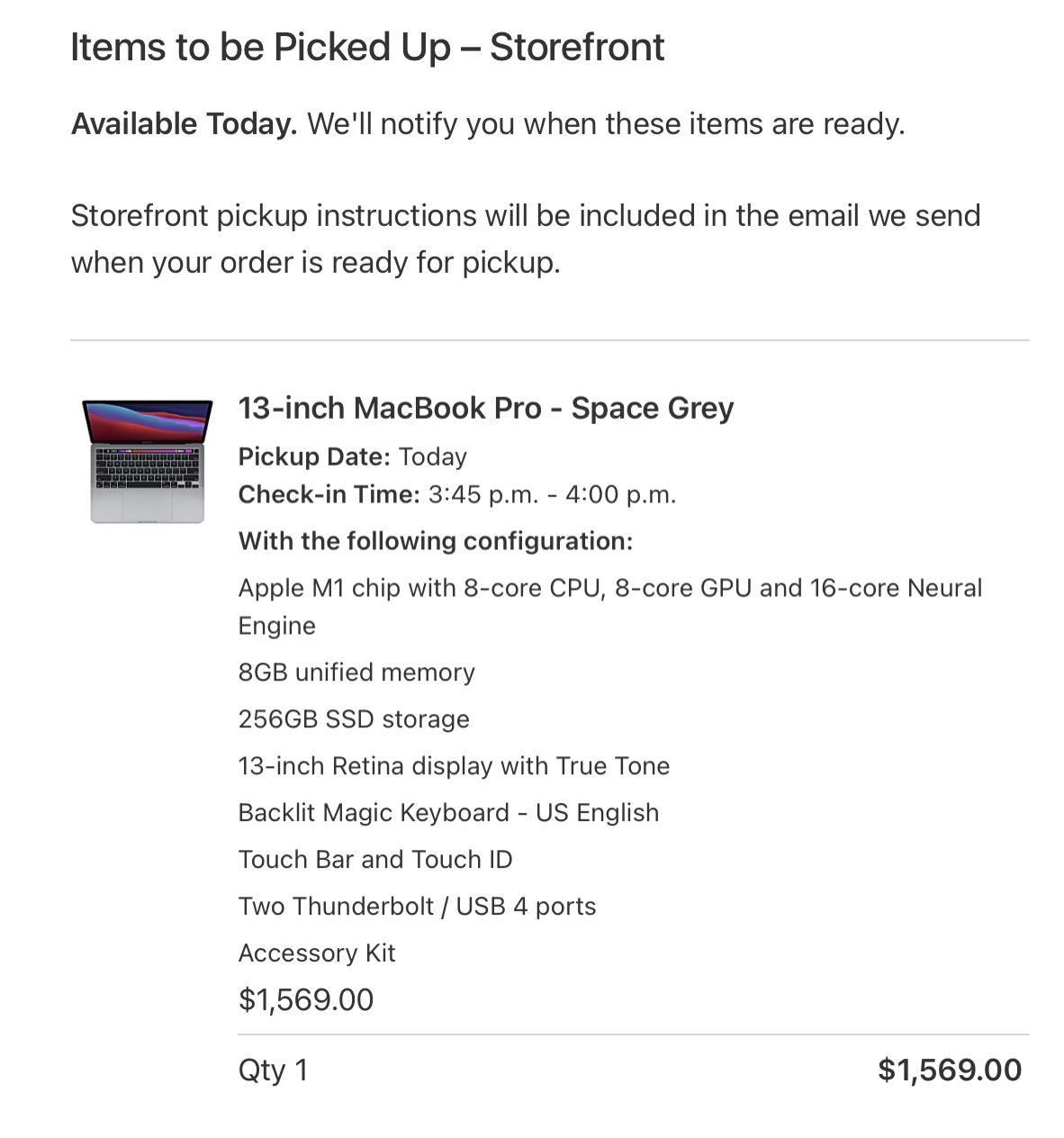Click the $1,569.00 unit price under Accessory Kit
The height and width of the screenshot is (1138, 1064).
click(306, 1000)
